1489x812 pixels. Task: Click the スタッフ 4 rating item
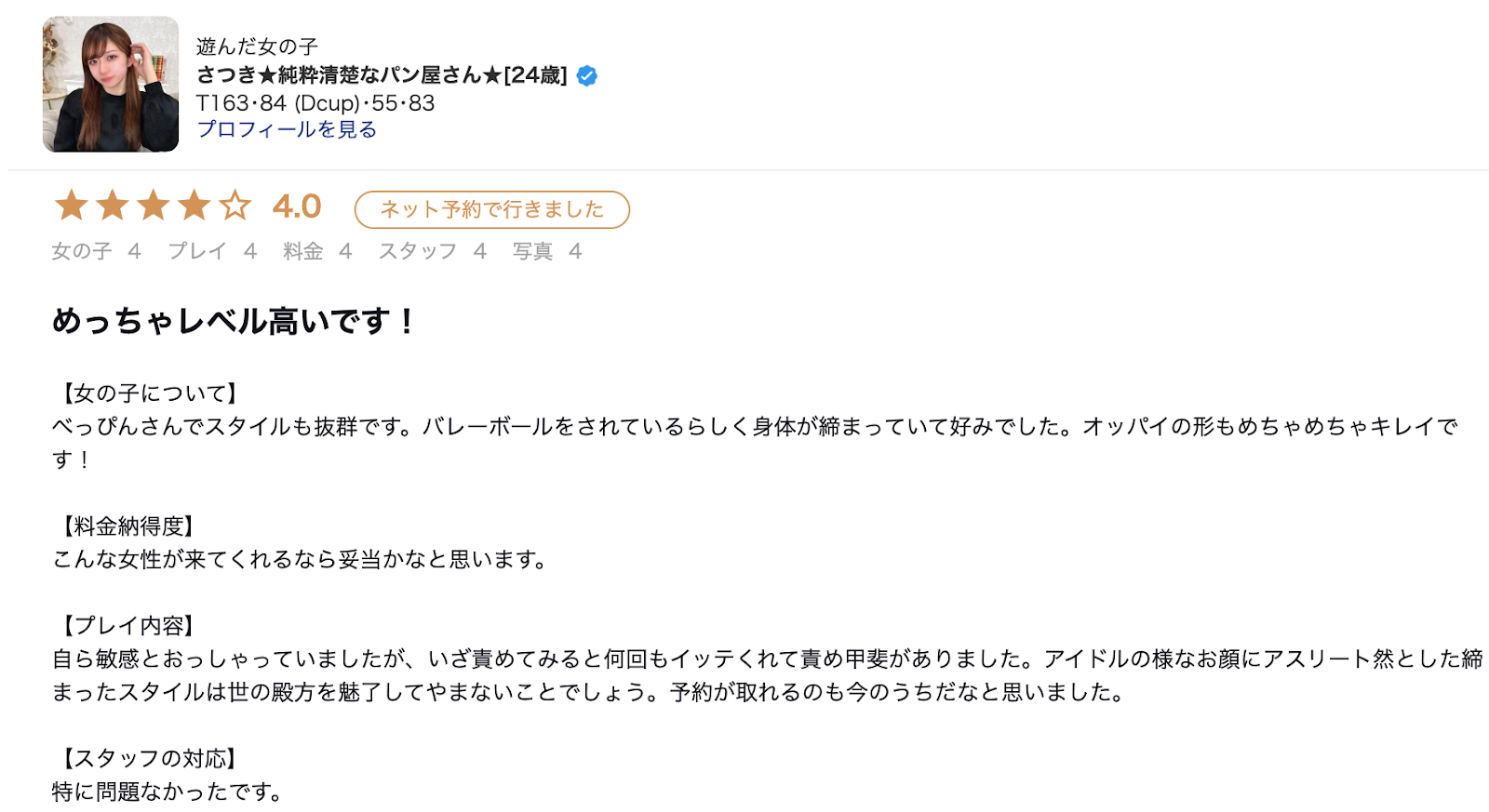(x=433, y=251)
